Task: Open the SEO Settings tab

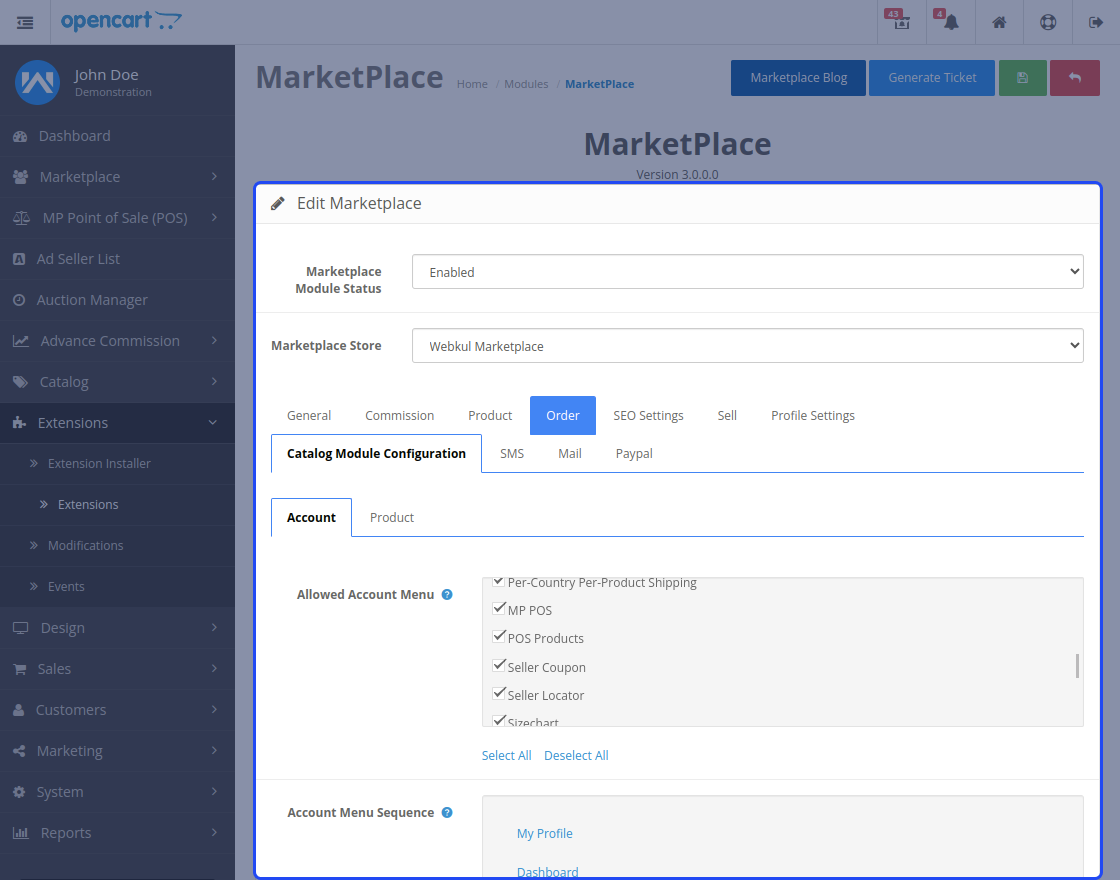Action: (648, 416)
